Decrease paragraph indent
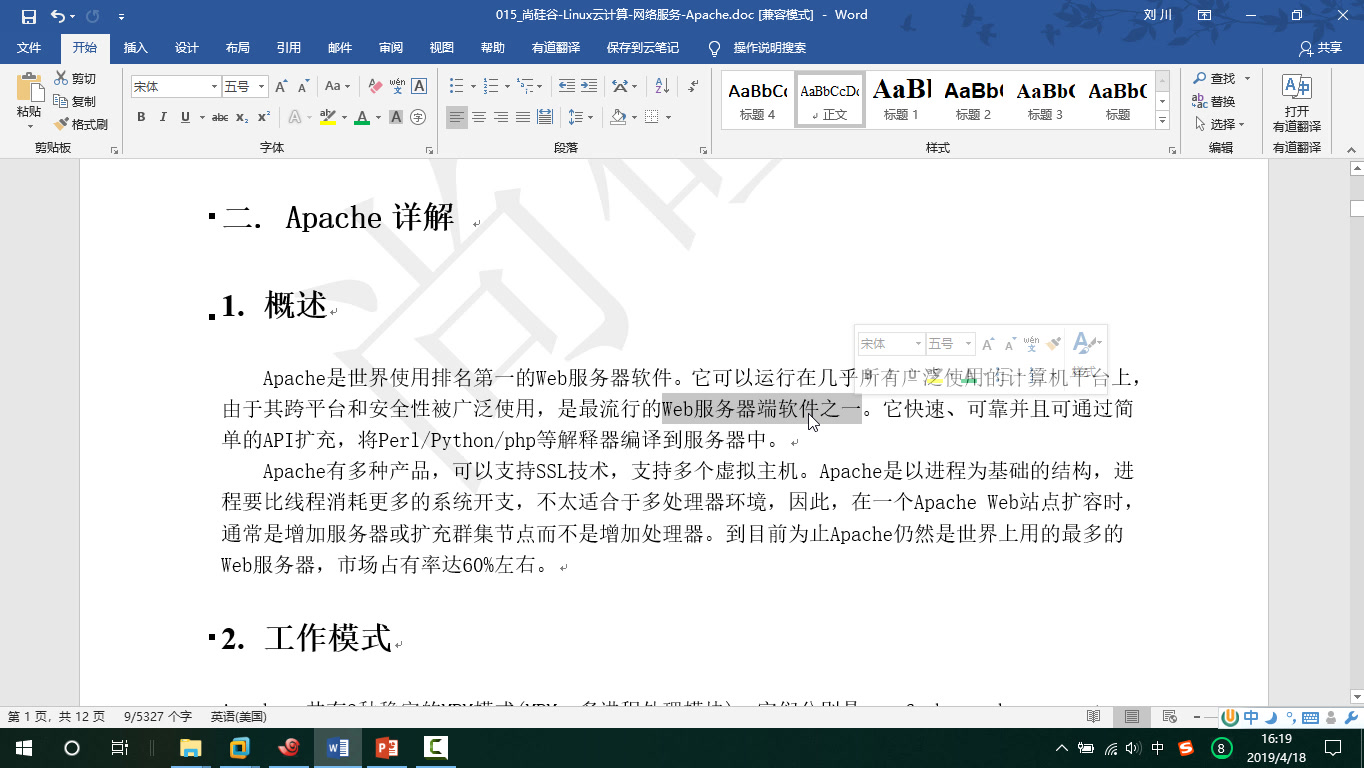 567,87
